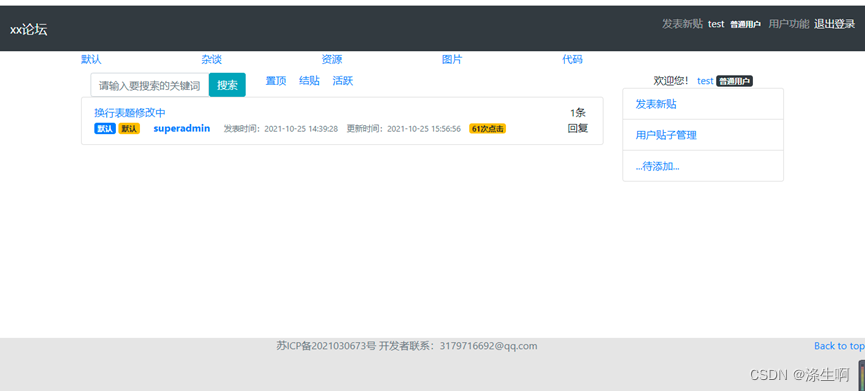Select the 苏ICP备2021030673号 footer text
This screenshot has width=865, height=391.
tap(327, 346)
